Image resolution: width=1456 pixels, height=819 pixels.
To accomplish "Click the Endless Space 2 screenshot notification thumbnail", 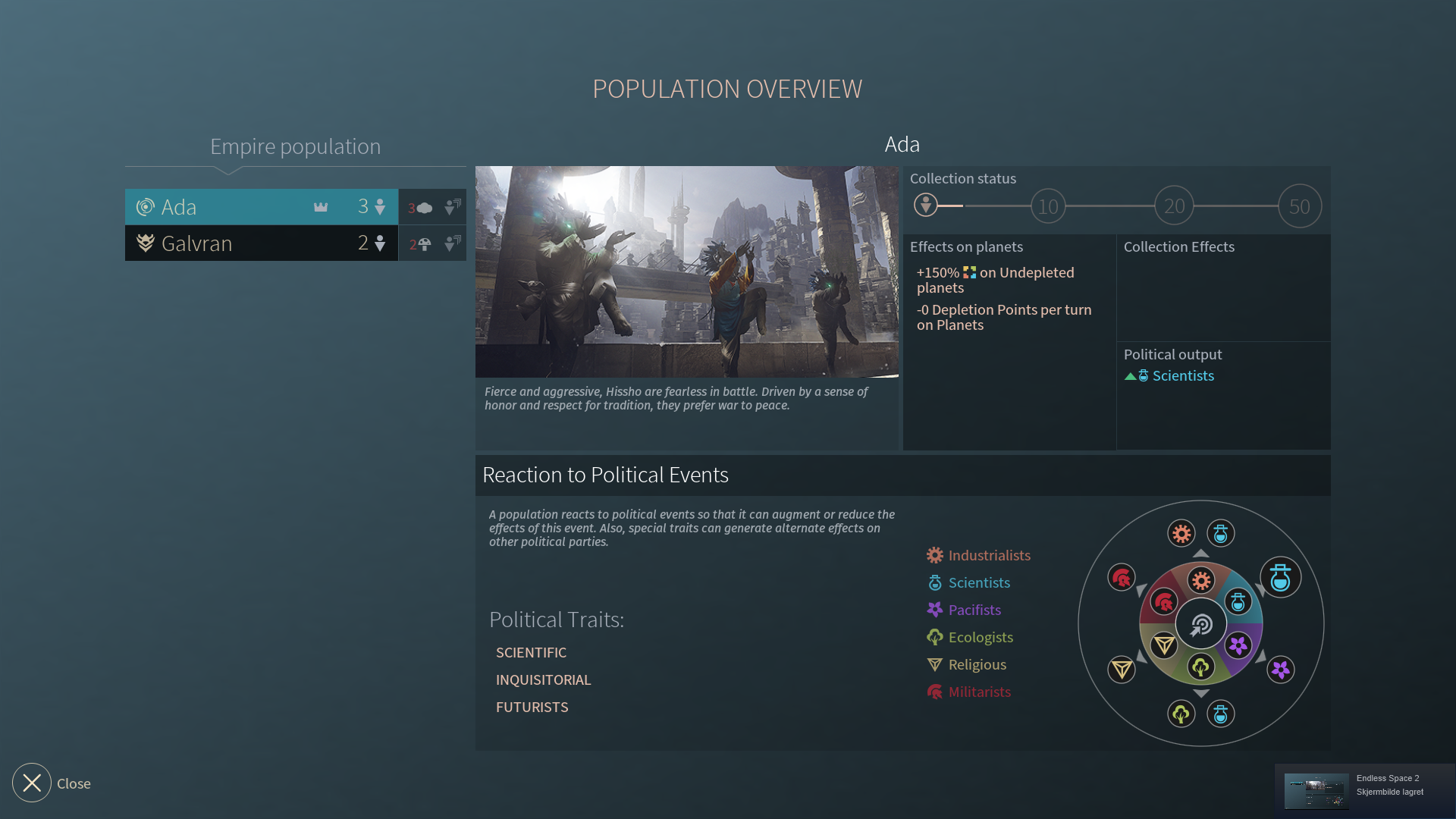I will pyautogui.click(x=1316, y=792).
